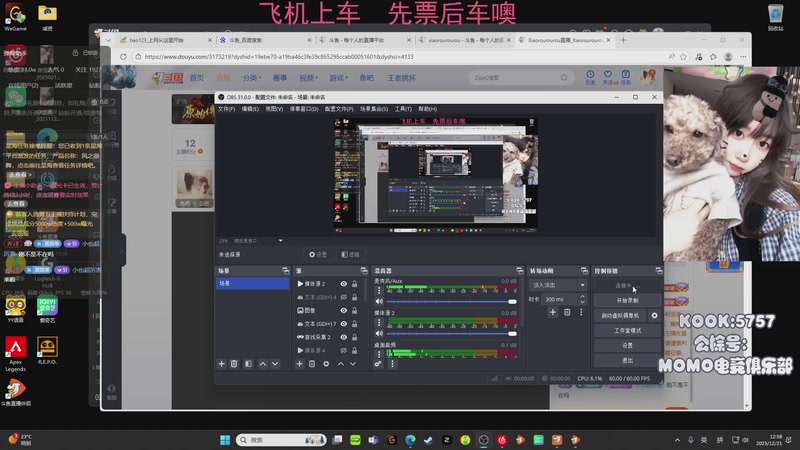Switch to the 斗鱼_百度搜索 browser tab
The height and width of the screenshot is (450, 800).
(264, 40)
